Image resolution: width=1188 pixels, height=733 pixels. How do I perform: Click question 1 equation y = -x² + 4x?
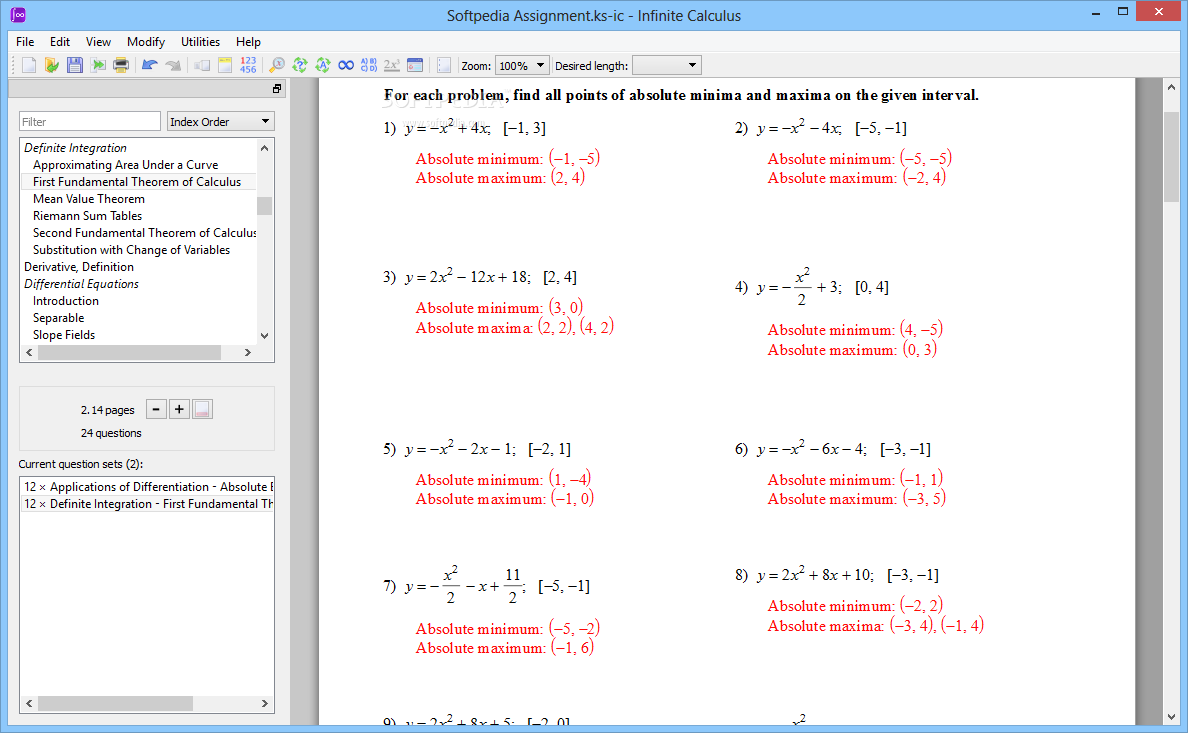click(448, 127)
